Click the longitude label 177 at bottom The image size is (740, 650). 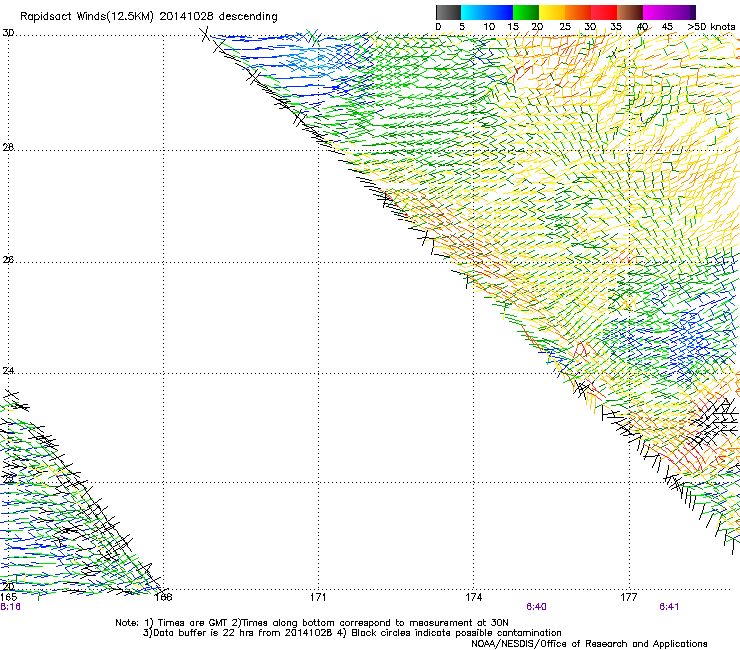coord(629,597)
